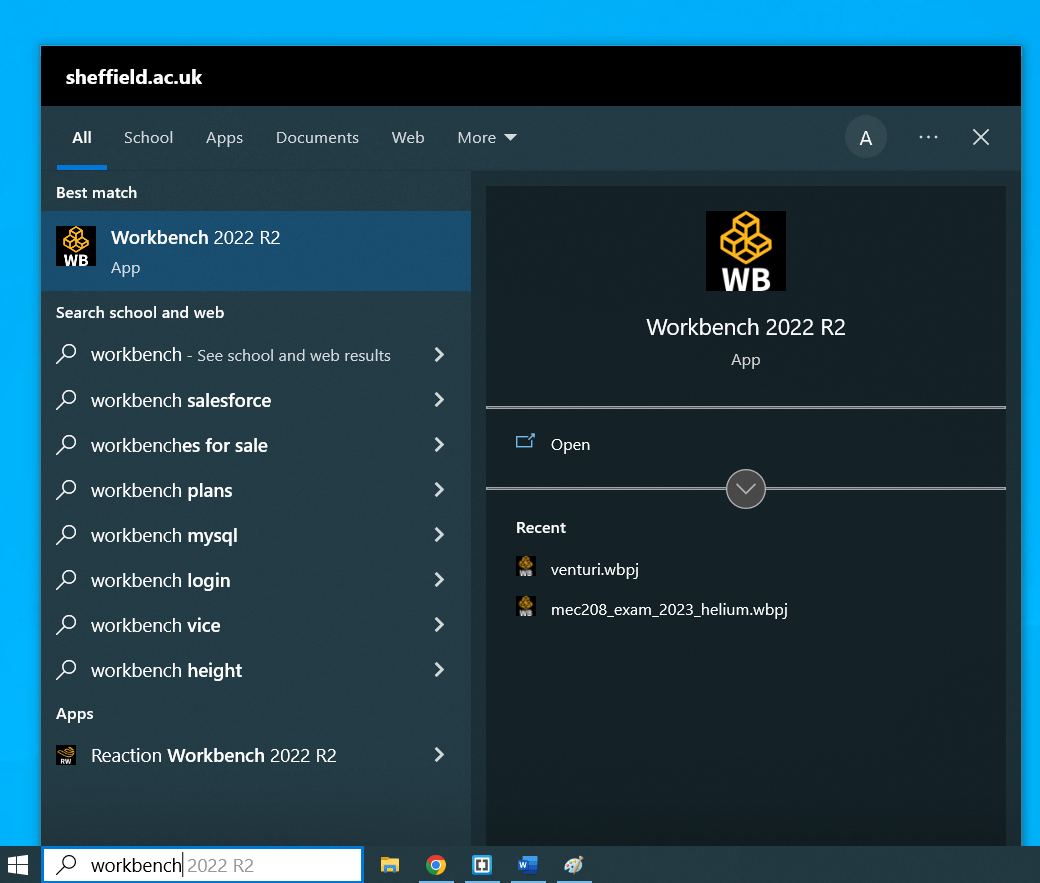
Task: Open recent file venturi.wbpj
Action: click(594, 569)
